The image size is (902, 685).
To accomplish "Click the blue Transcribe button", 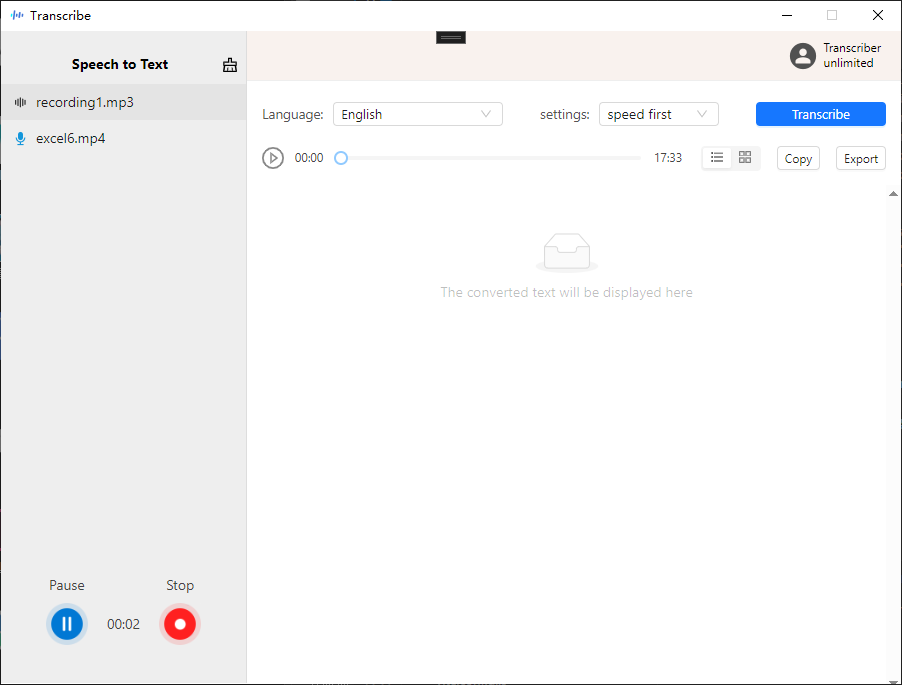I will 820,114.
